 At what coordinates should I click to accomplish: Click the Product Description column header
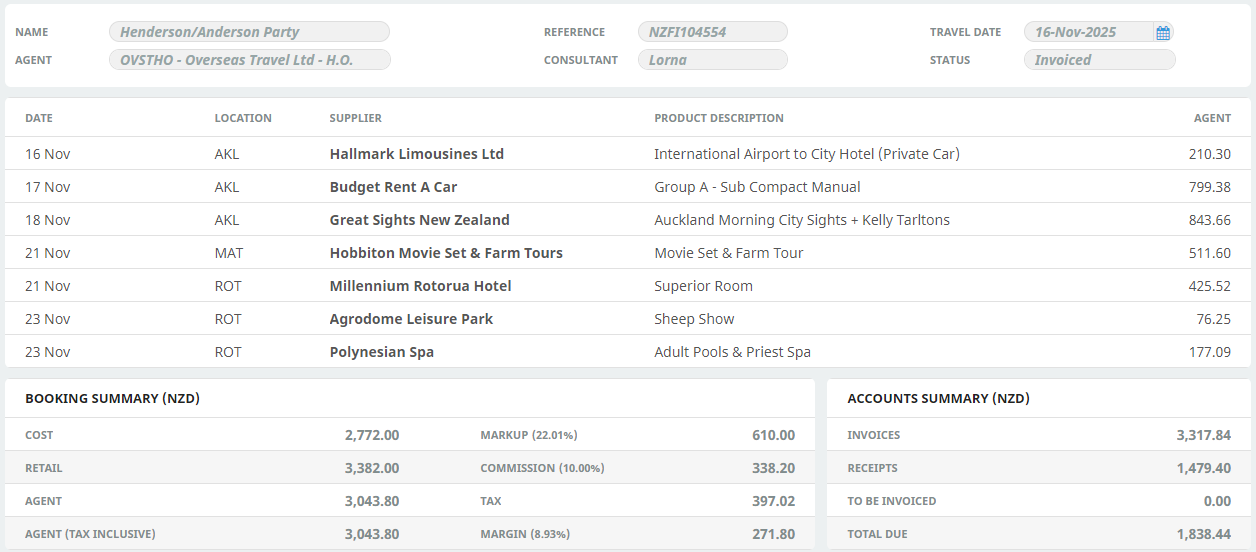click(x=718, y=118)
